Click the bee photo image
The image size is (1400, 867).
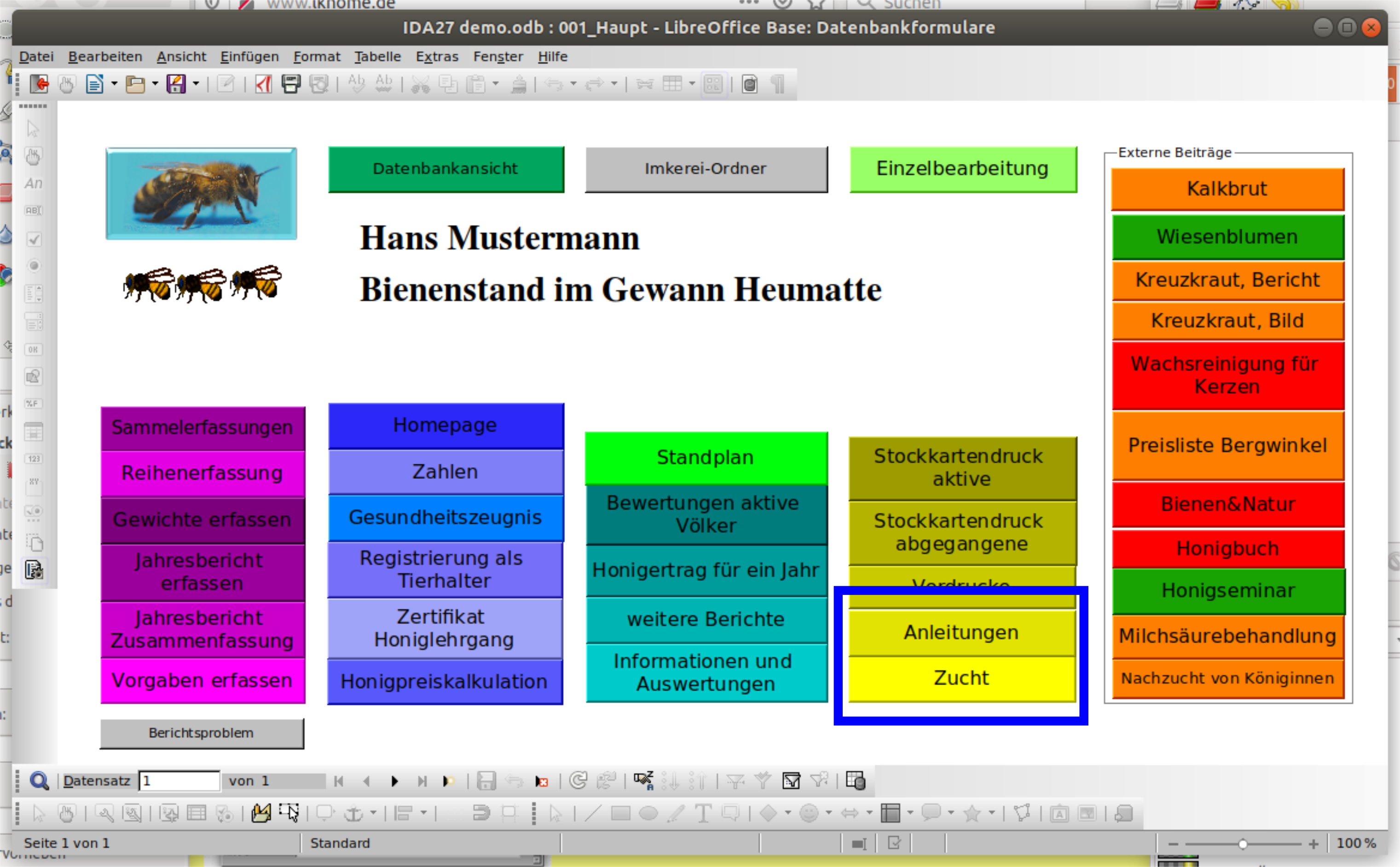click(201, 194)
